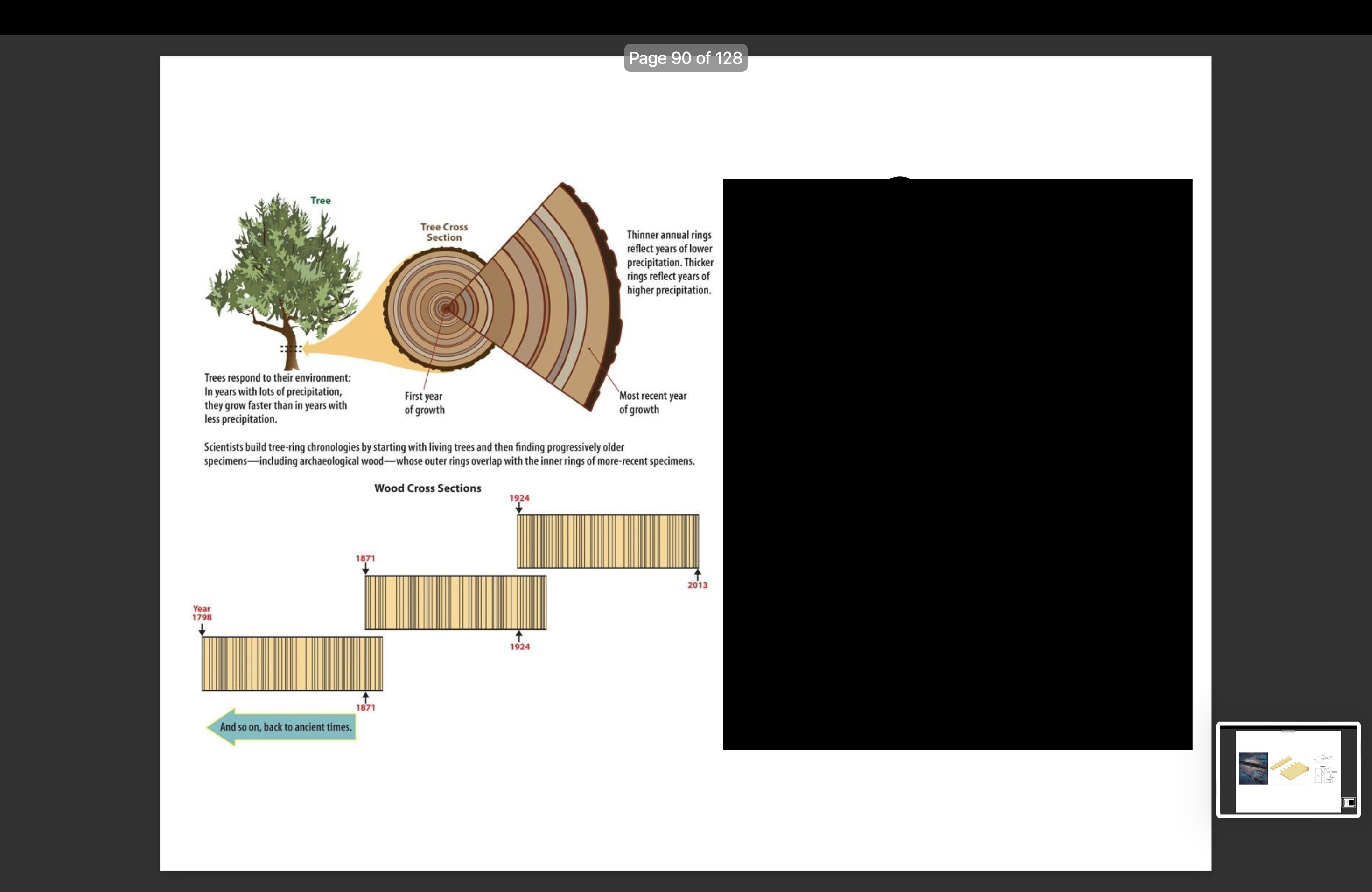Click the 'Year 1798' marker label
1372x892 pixels.
click(x=202, y=613)
